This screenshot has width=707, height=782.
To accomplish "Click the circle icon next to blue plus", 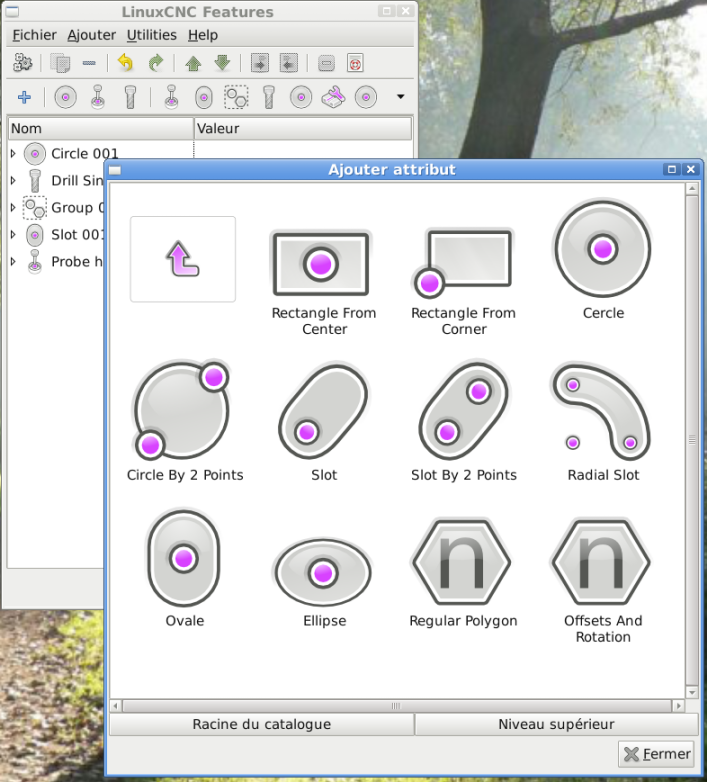I will pyautogui.click(x=65, y=97).
